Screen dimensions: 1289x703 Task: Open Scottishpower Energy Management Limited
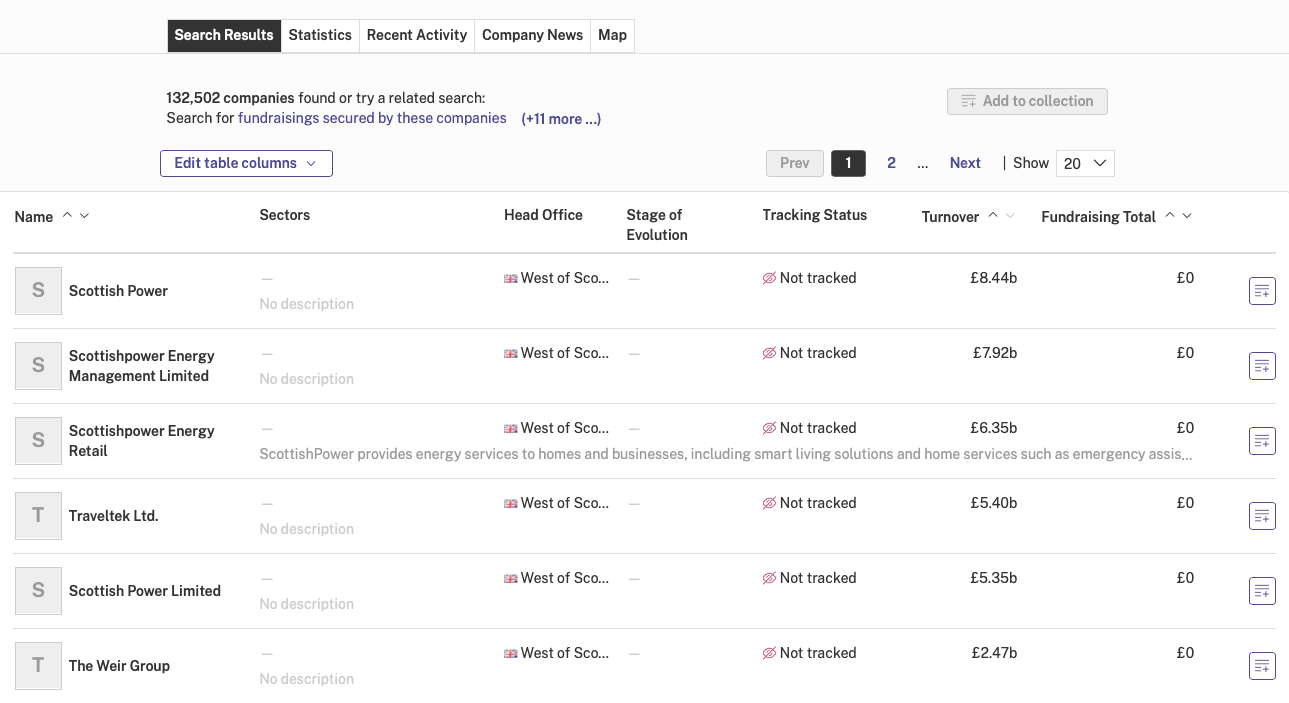pyautogui.click(x=142, y=366)
